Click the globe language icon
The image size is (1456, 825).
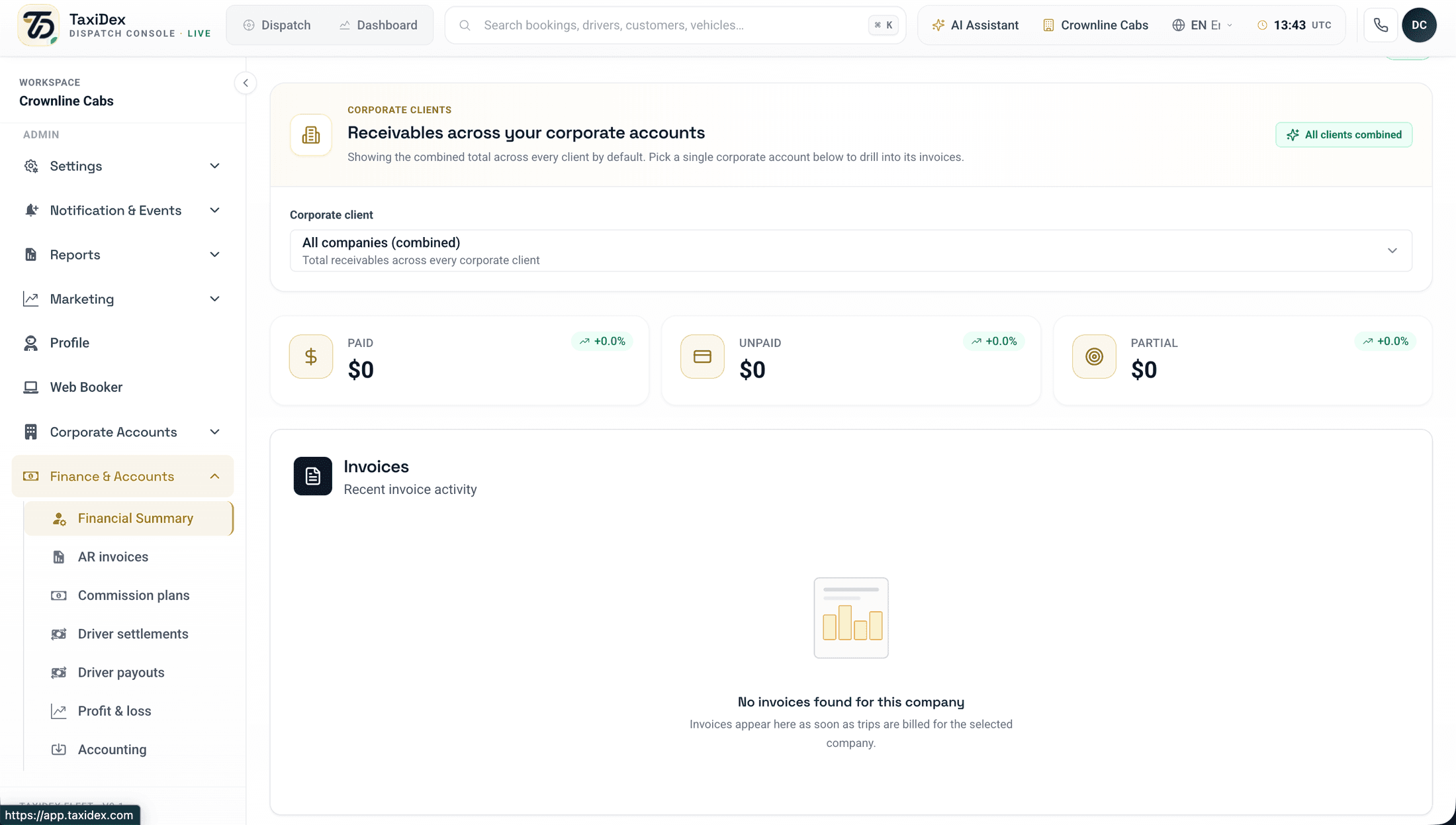[x=1178, y=25]
